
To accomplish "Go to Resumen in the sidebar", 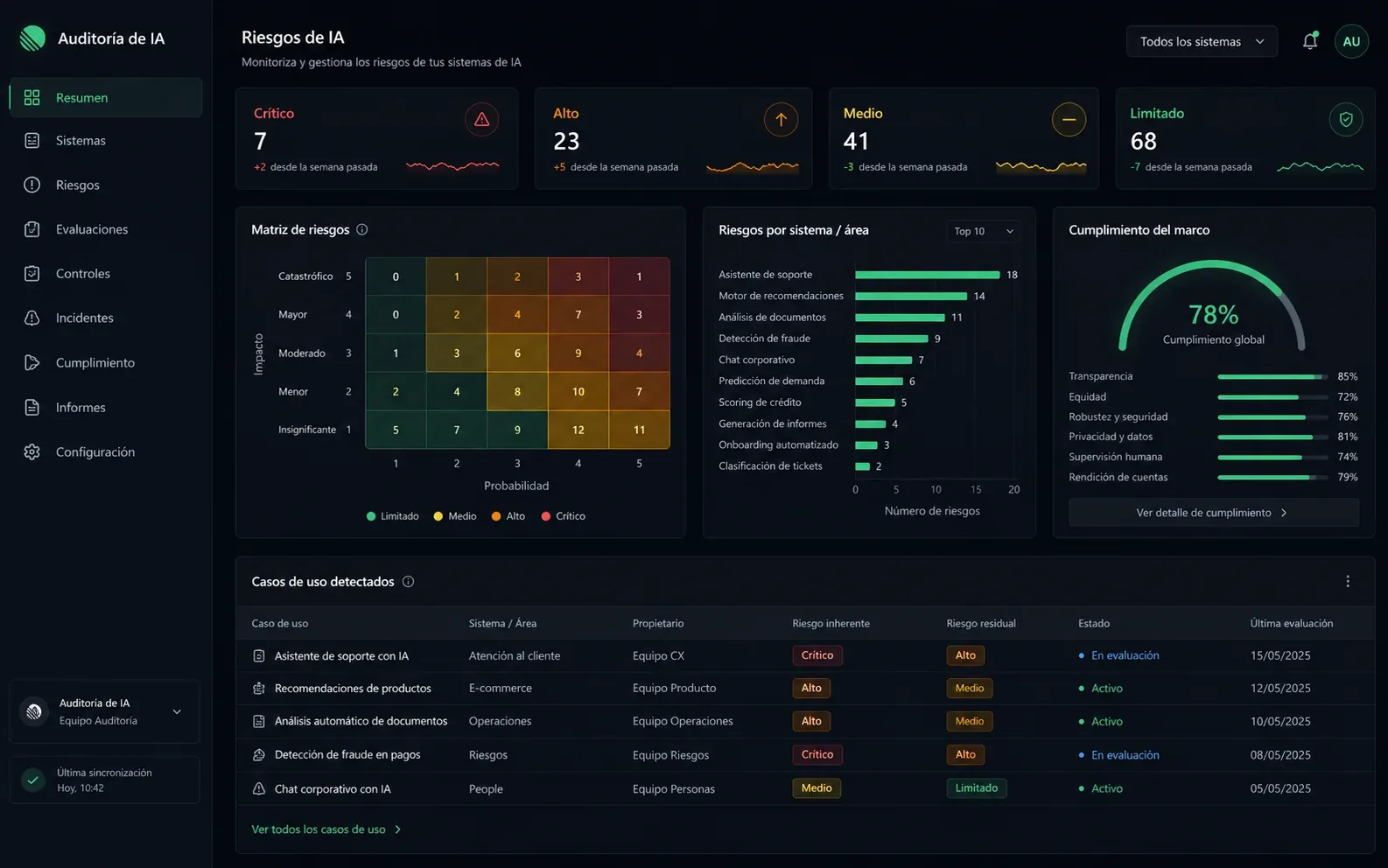I will click(x=106, y=98).
